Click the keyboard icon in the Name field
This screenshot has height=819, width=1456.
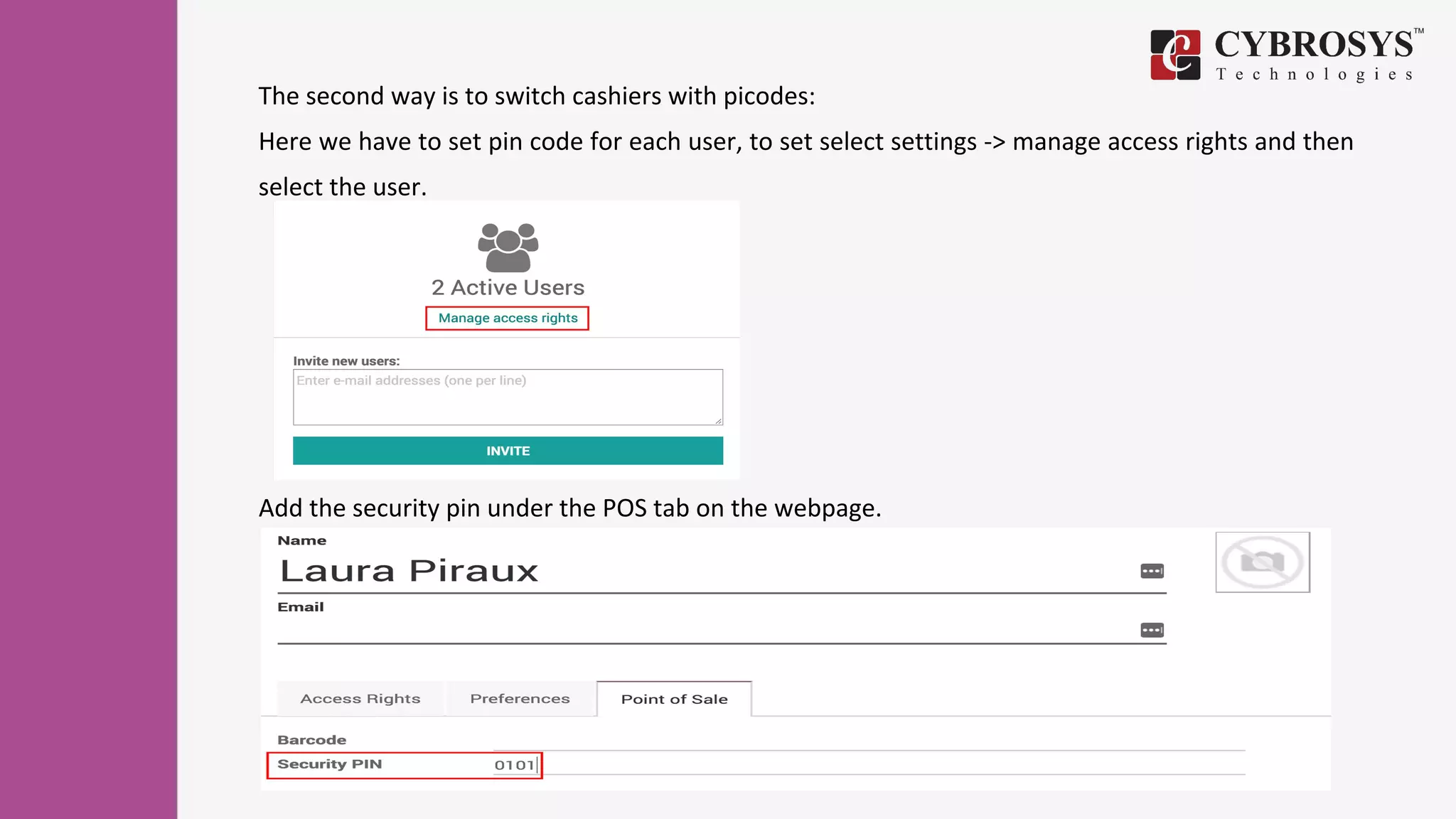tap(1152, 571)
